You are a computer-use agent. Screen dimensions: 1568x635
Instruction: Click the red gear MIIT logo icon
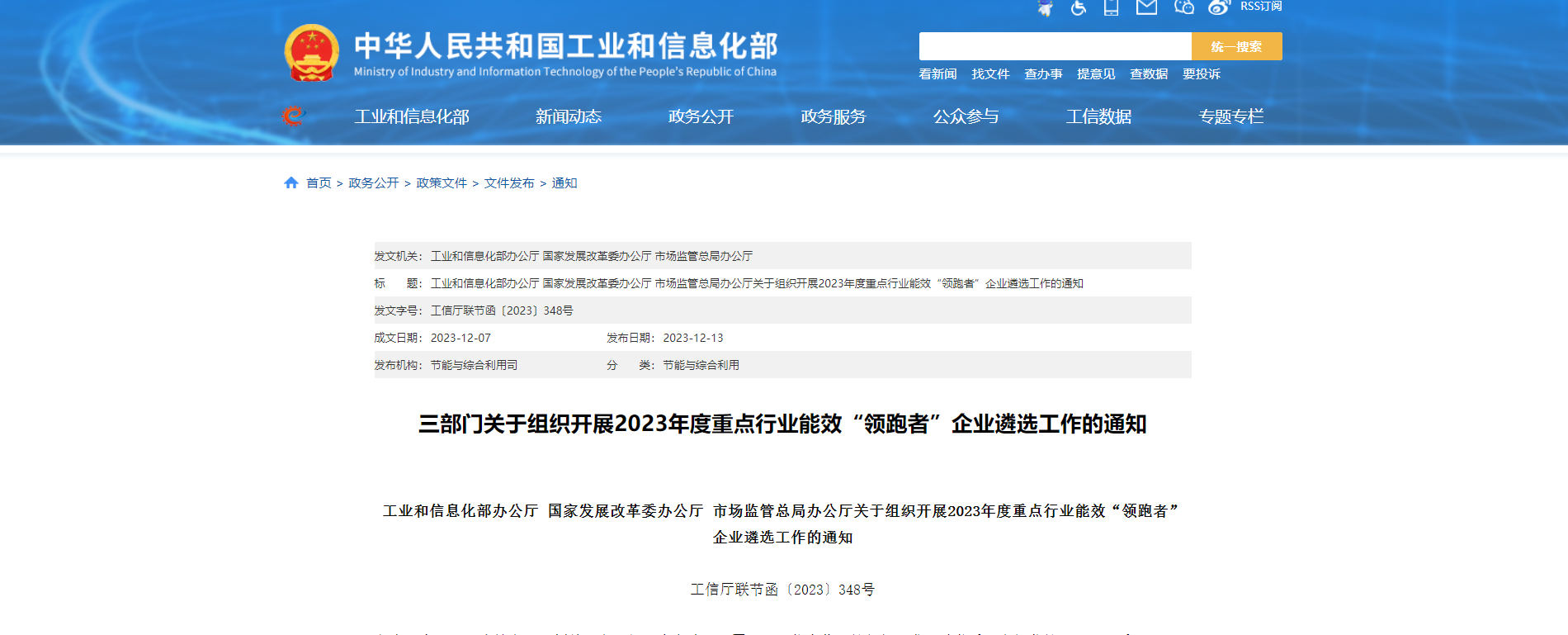pos(293,116)
